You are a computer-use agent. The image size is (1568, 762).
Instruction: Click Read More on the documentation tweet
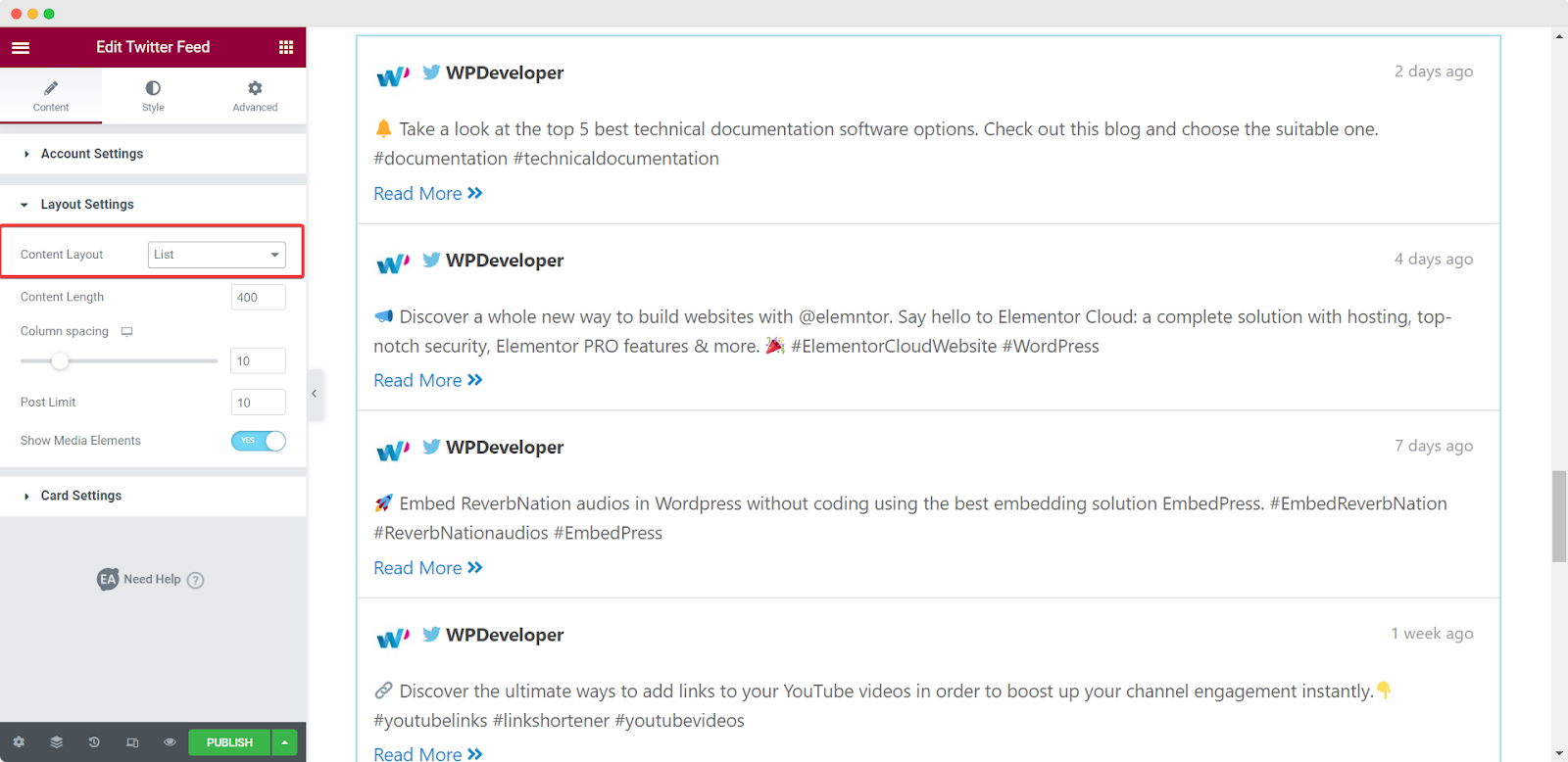coord(428,194)
